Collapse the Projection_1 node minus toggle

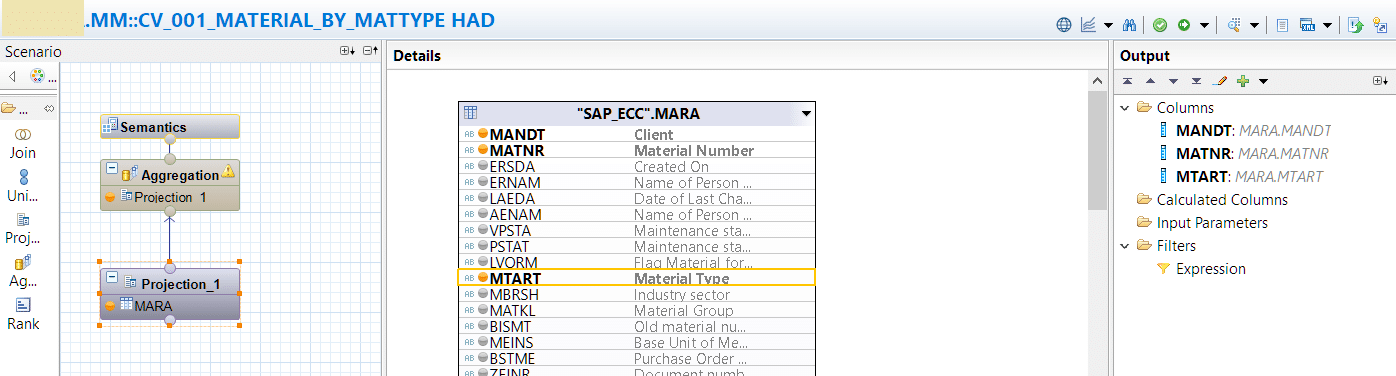[111, 277]
